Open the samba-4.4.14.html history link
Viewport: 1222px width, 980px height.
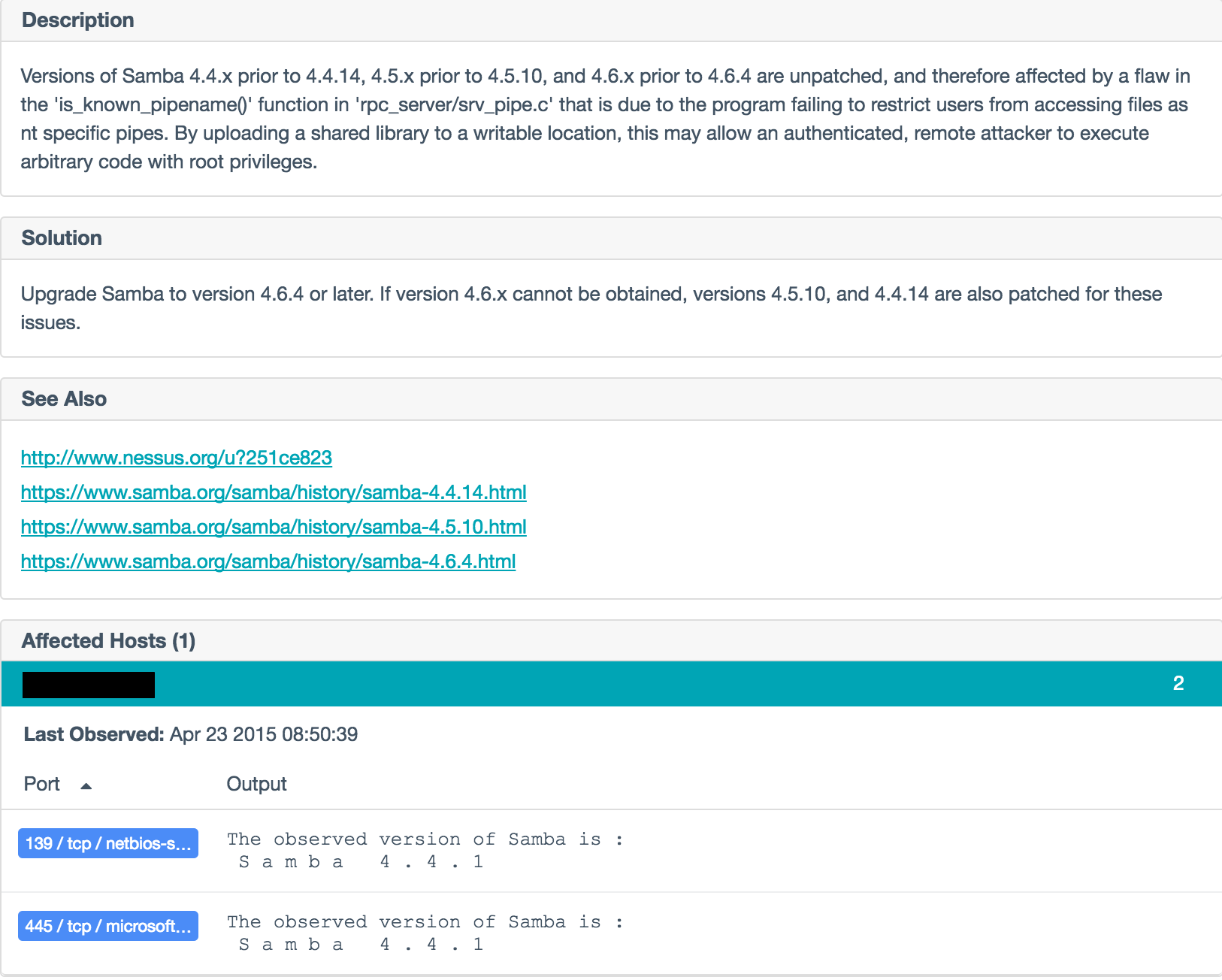pos(274,492)
